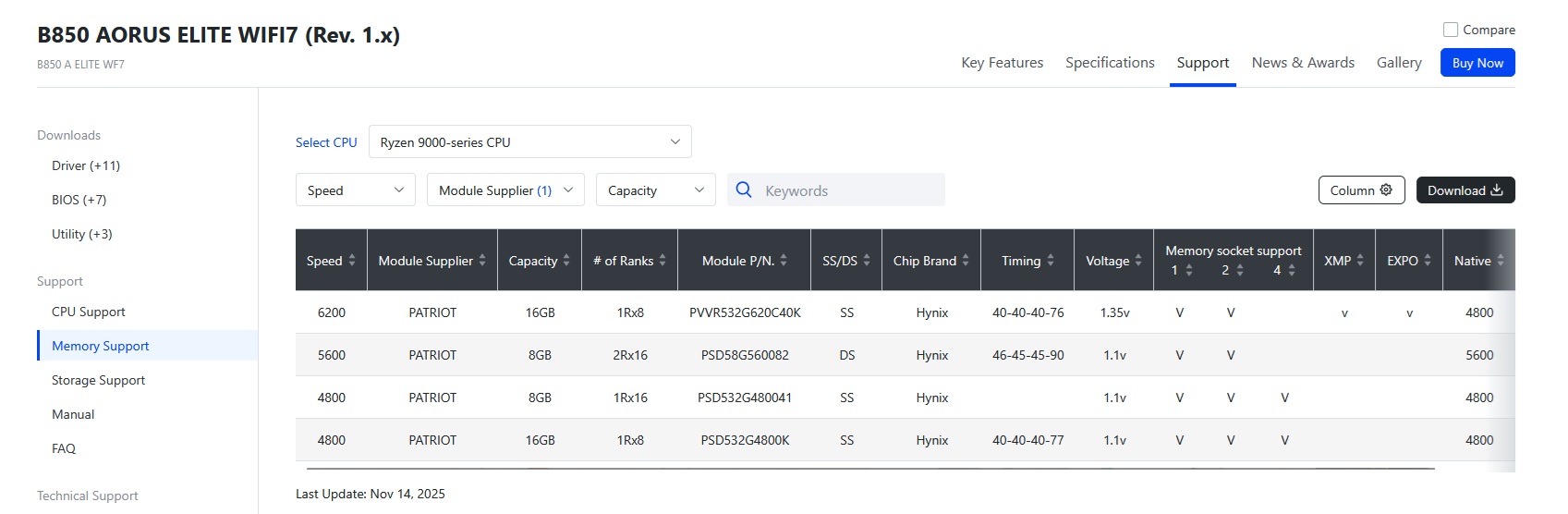
Task: Sort by Module Supplier column icon
Action: click(482, 261)
